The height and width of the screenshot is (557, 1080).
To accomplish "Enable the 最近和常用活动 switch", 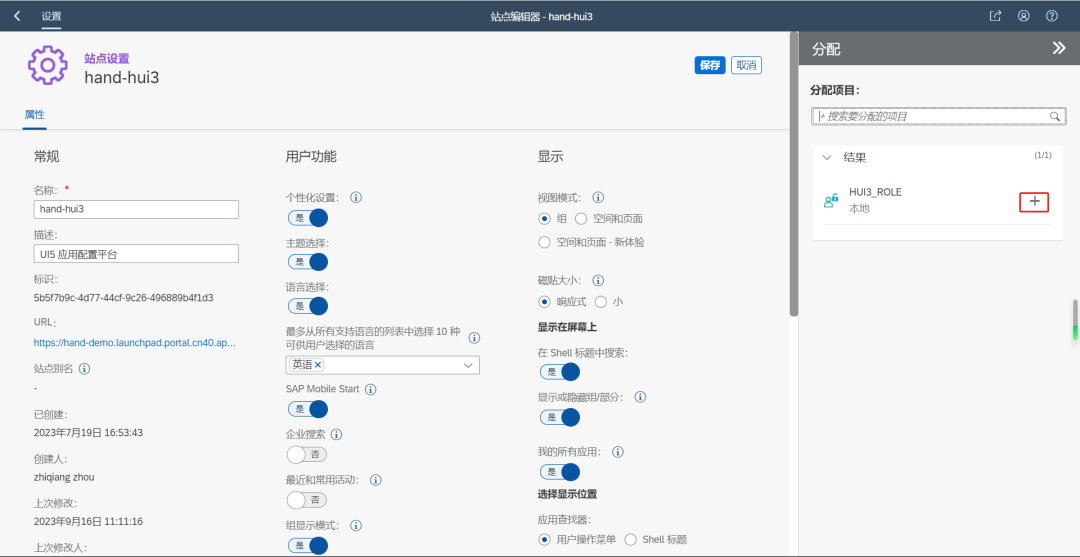I will pos(307,500).
